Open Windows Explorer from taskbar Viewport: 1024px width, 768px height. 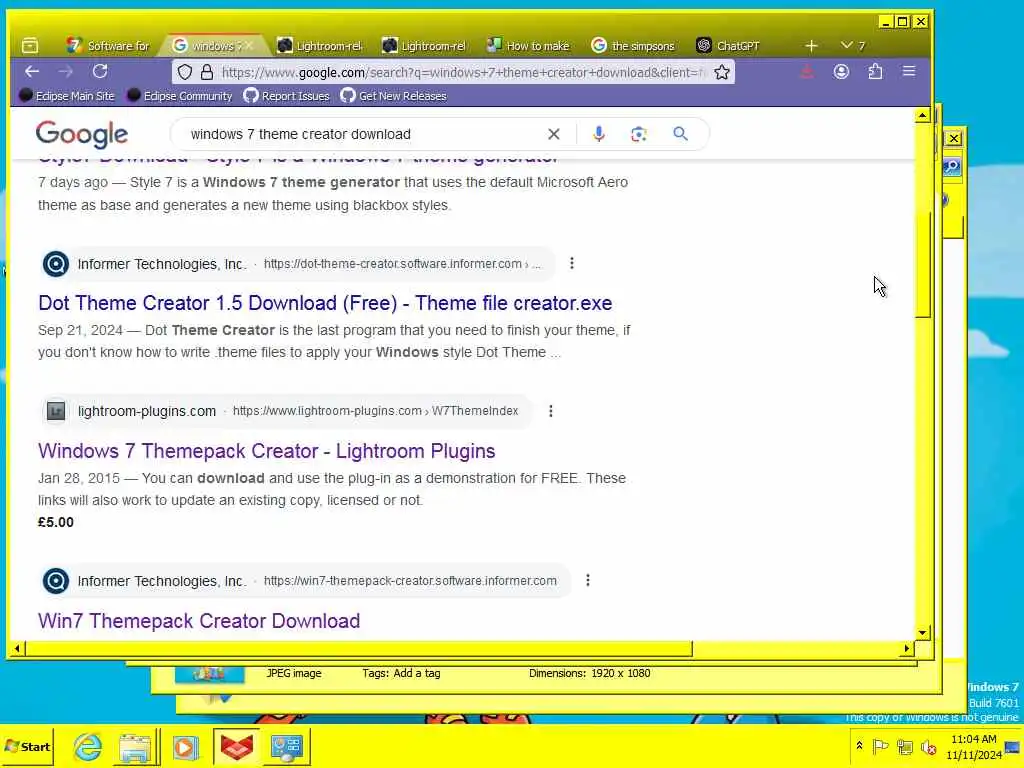click(135, 747)
